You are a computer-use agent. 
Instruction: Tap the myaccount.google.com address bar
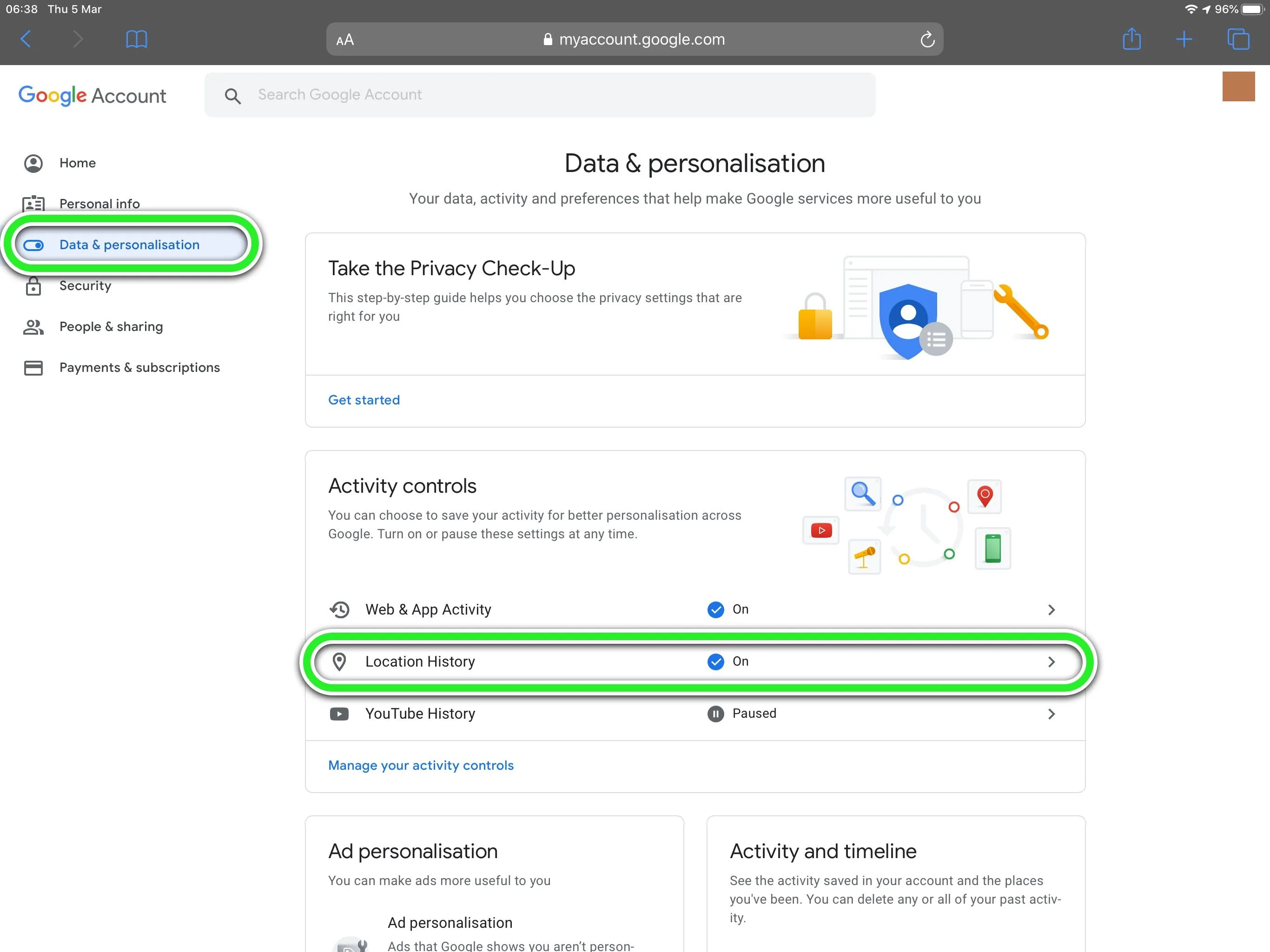tap(635, 39)
